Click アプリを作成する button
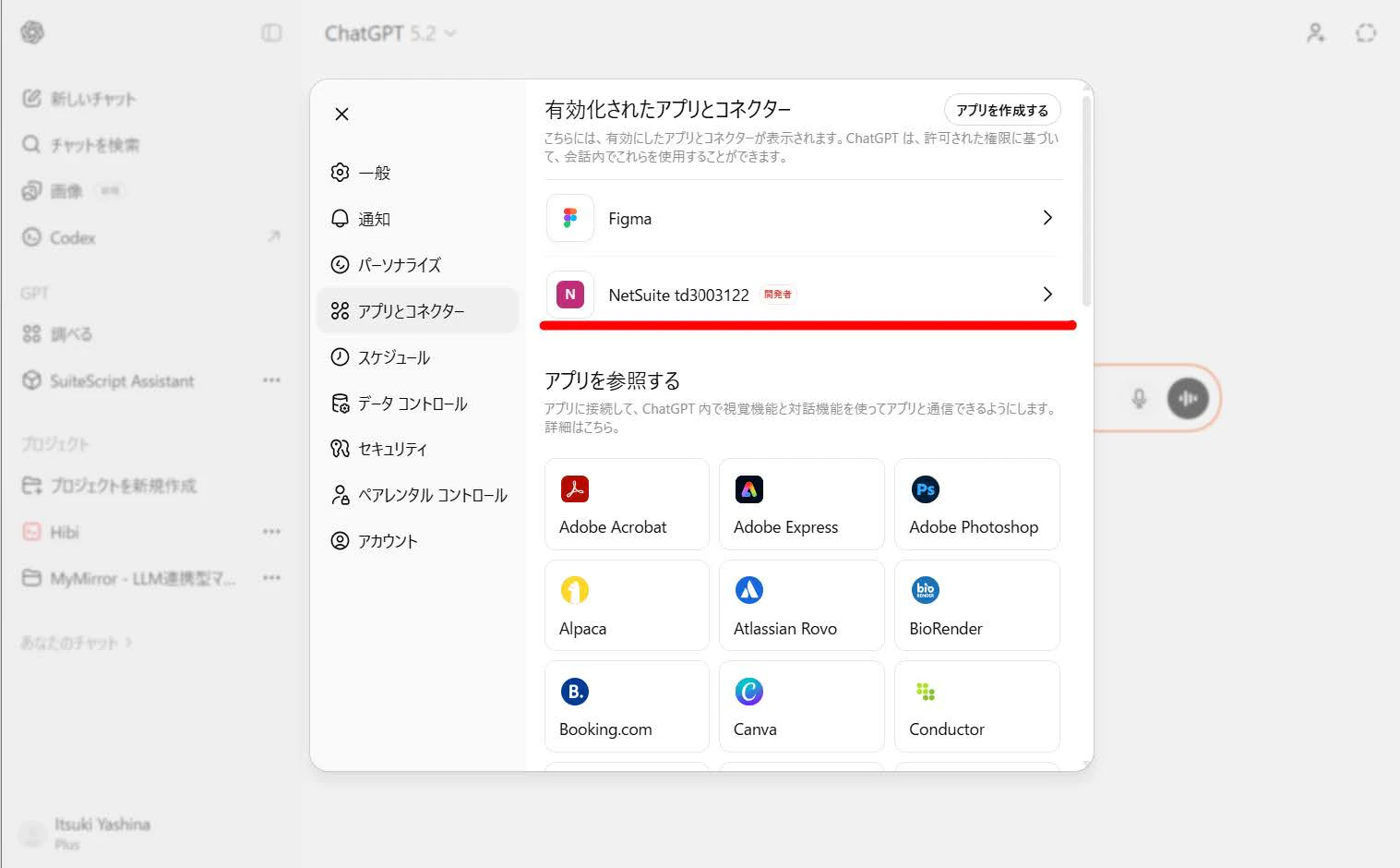 click(1001, 110)
